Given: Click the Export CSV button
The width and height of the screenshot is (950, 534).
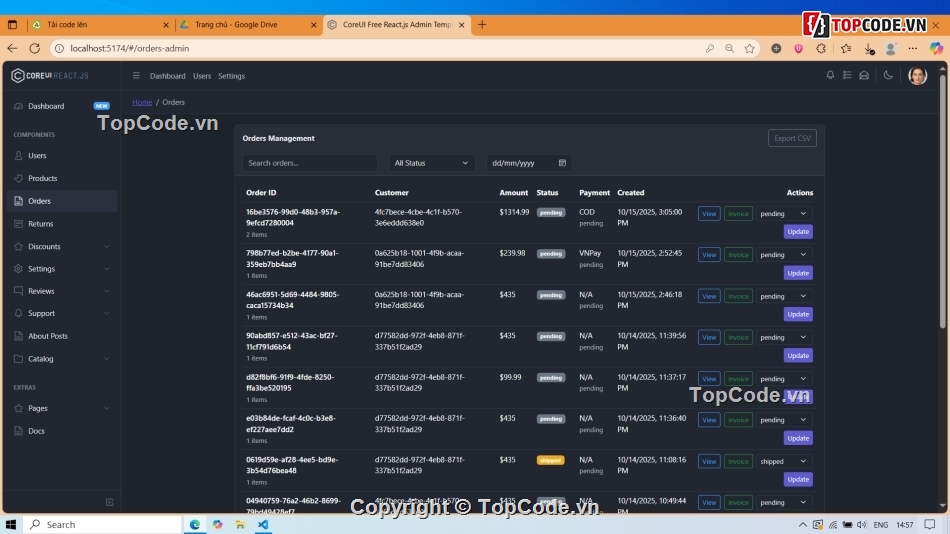Looking at the screenshot, I should click(x=792, y=138).
